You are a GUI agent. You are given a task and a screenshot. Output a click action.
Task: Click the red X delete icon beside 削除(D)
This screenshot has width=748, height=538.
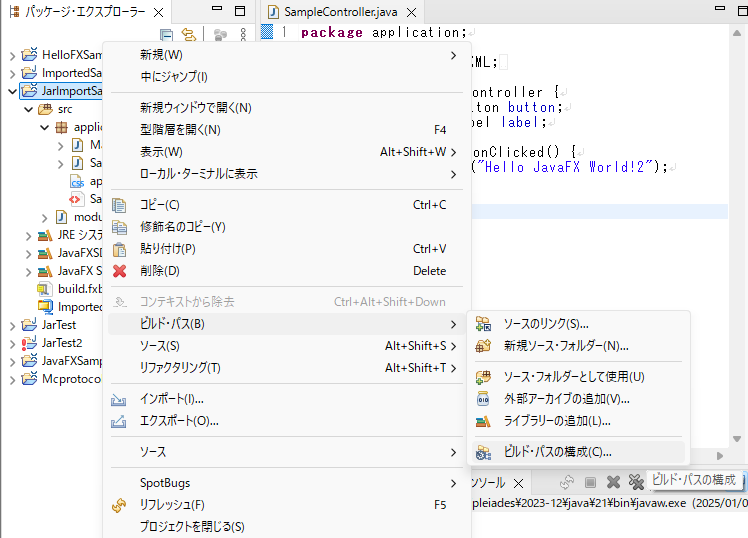(x=119, y=271)
